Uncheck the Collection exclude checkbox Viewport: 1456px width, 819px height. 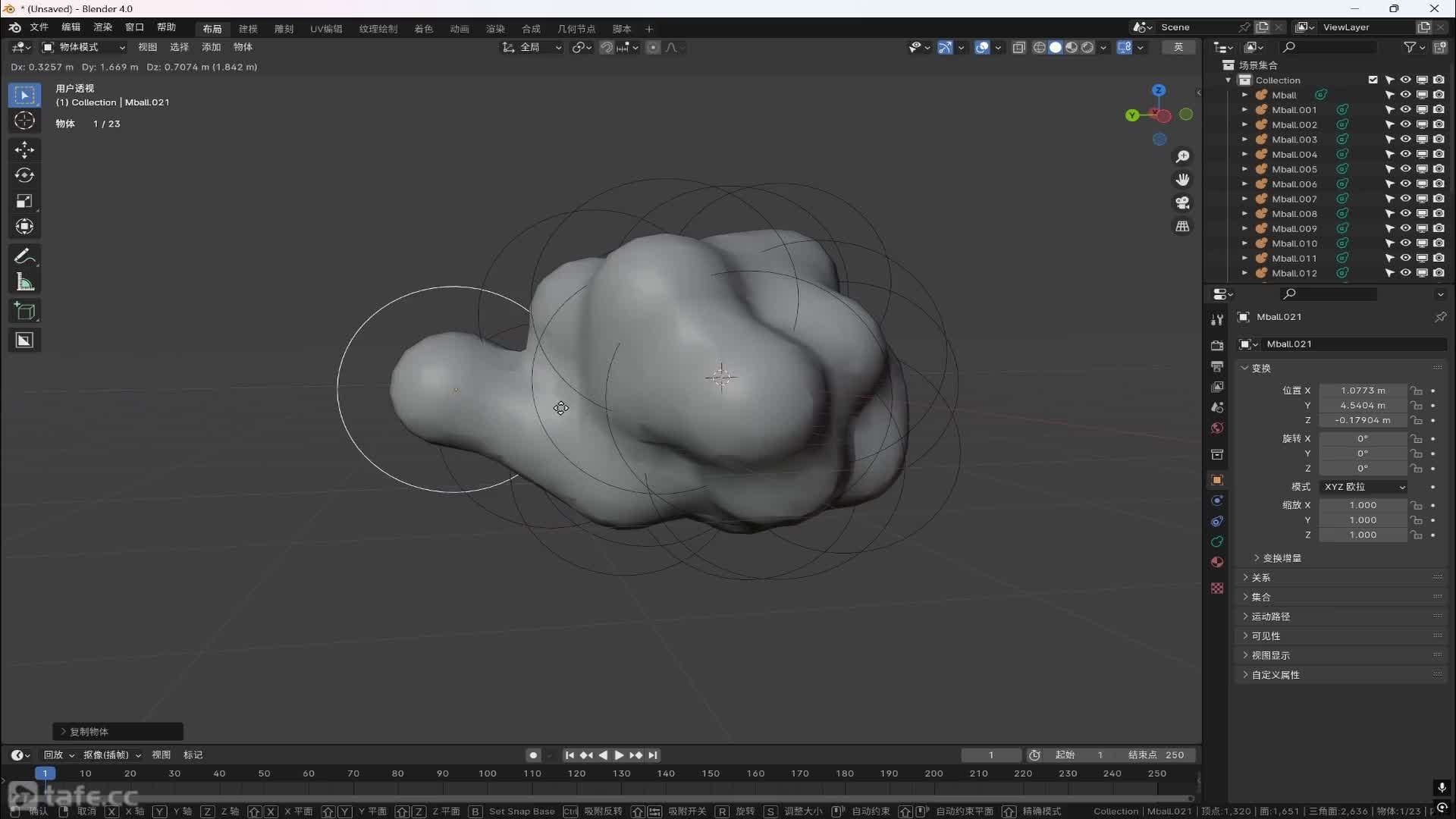[x=1373, y=80]
